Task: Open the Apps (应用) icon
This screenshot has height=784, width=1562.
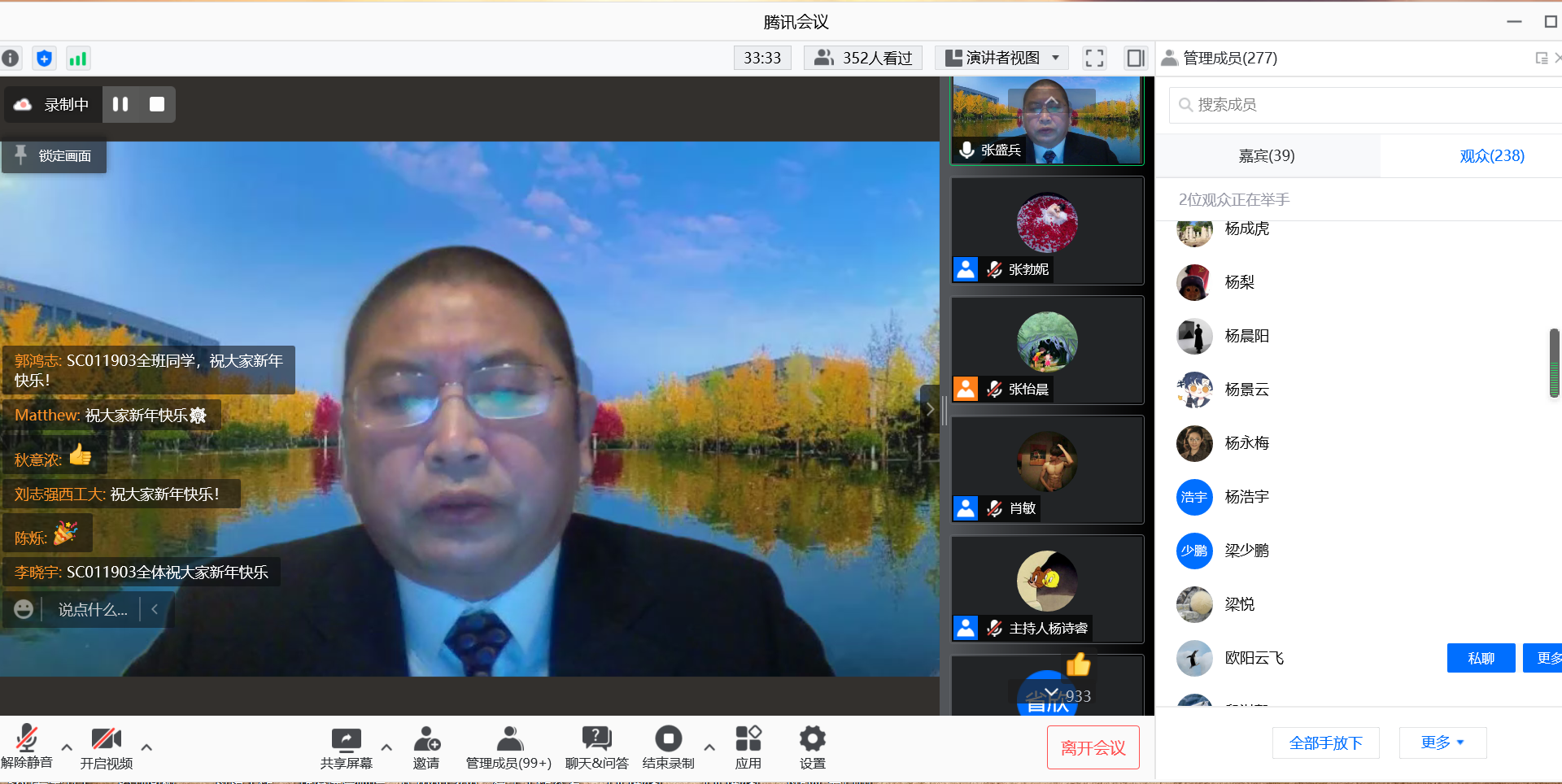Action: pos(748,739)
